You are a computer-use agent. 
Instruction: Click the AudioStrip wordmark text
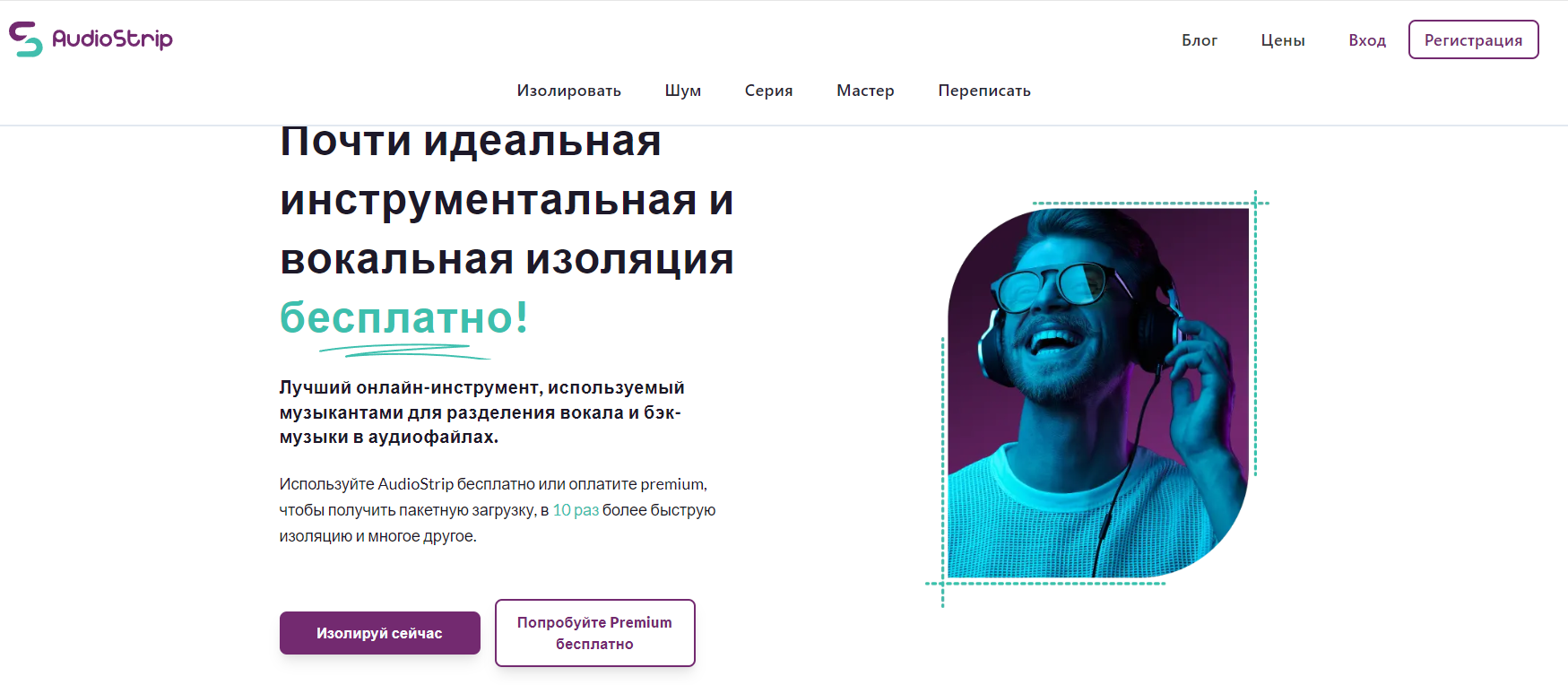point(112,39)
